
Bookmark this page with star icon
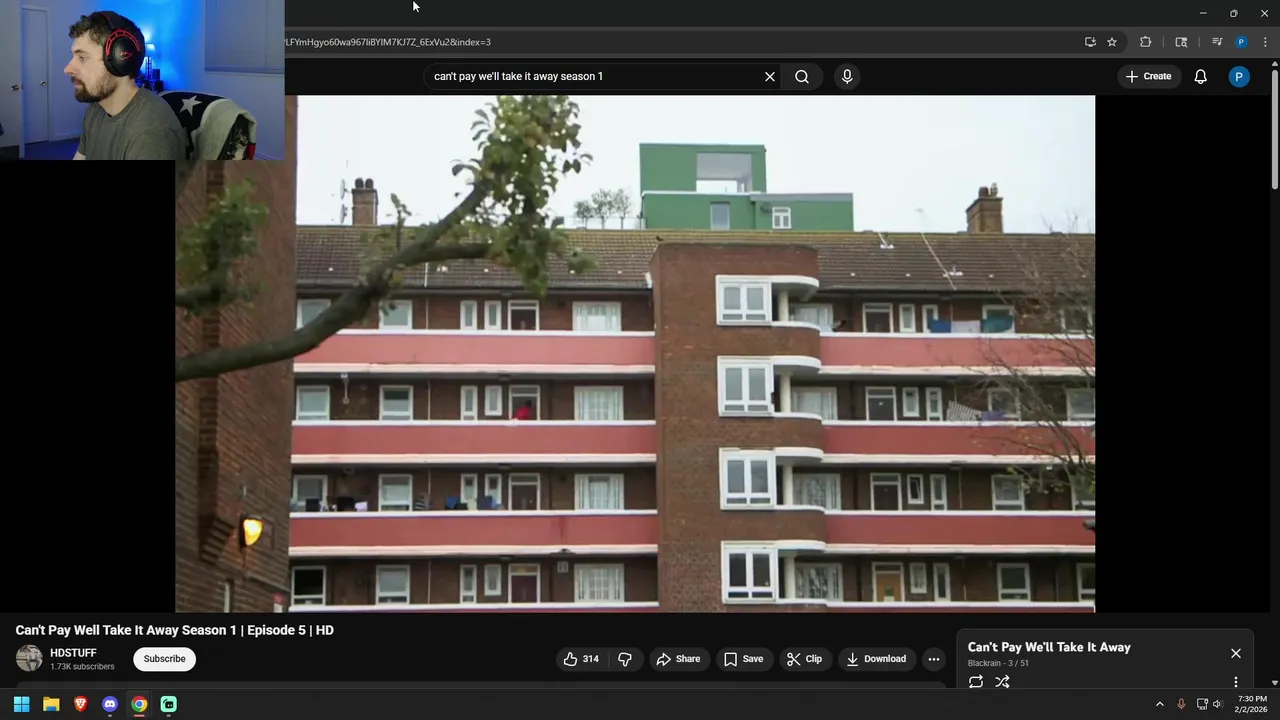click(x=1112, y=42)
